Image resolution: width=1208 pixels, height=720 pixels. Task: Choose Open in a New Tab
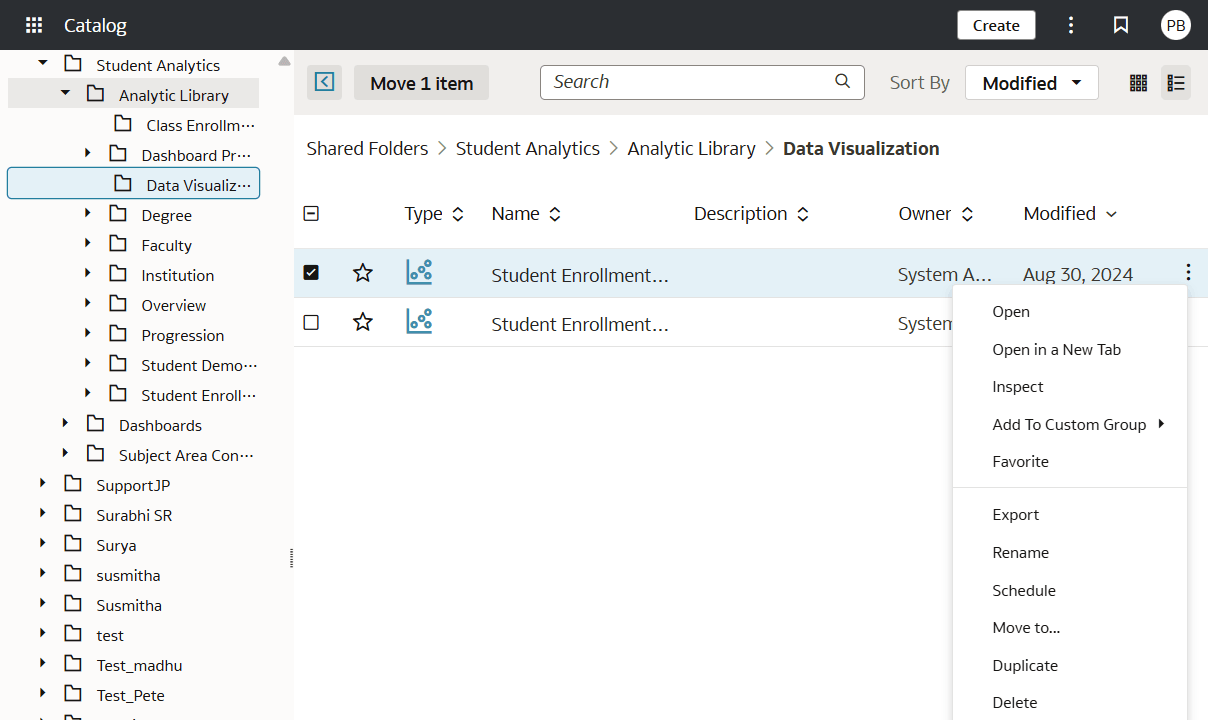coord(1057,349)
